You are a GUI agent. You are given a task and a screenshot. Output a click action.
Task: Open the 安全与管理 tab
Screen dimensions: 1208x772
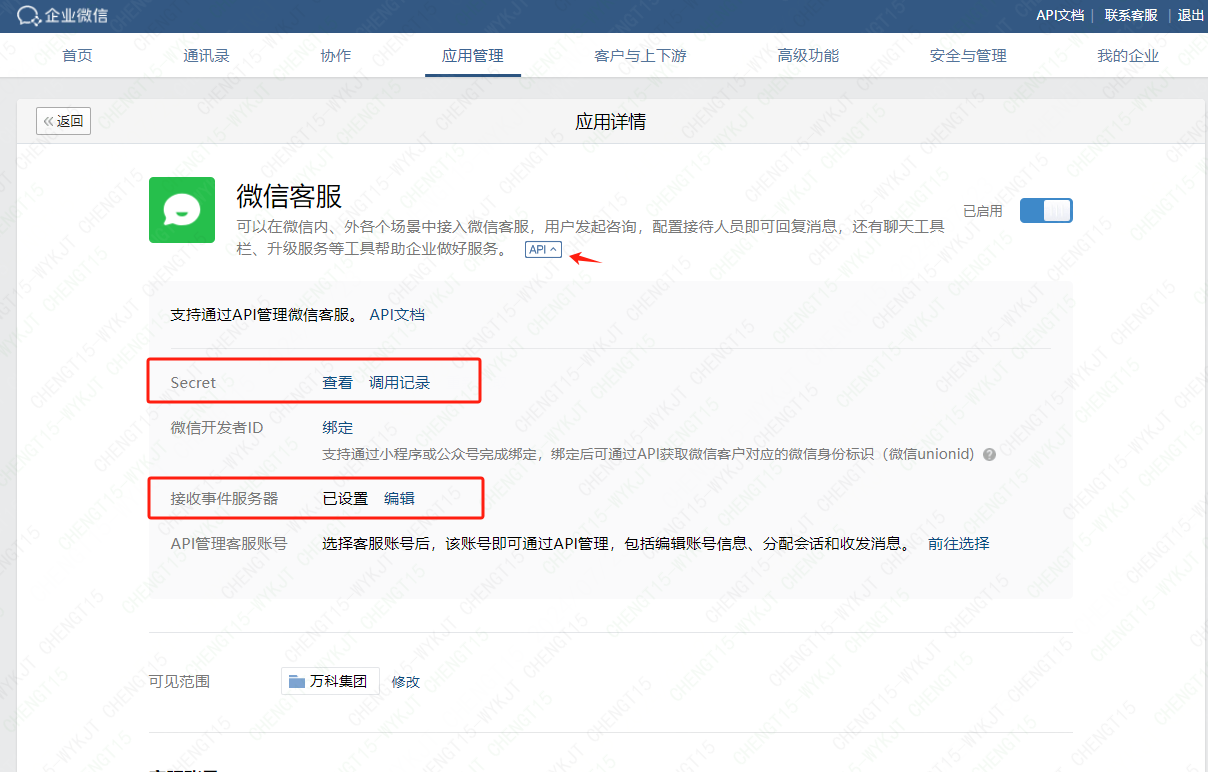[968, 56]
